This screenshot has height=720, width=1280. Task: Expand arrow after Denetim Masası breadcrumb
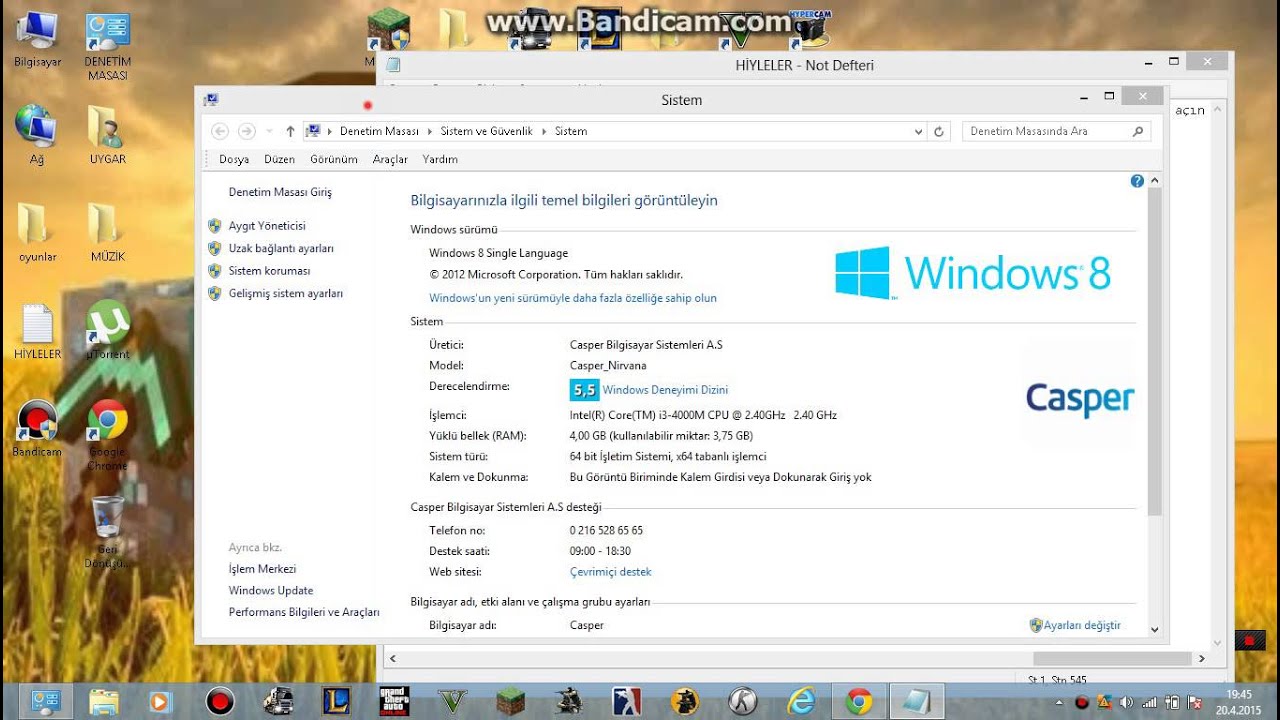point(430,131)
